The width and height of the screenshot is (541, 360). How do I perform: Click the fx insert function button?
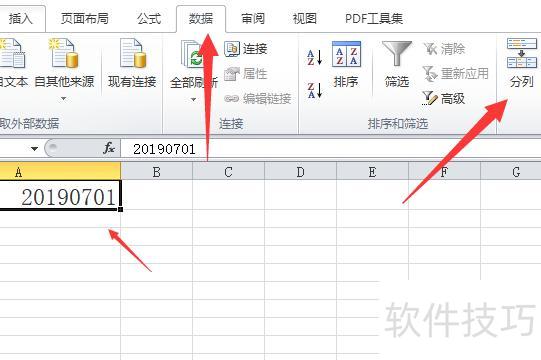[x=109, y=148]
